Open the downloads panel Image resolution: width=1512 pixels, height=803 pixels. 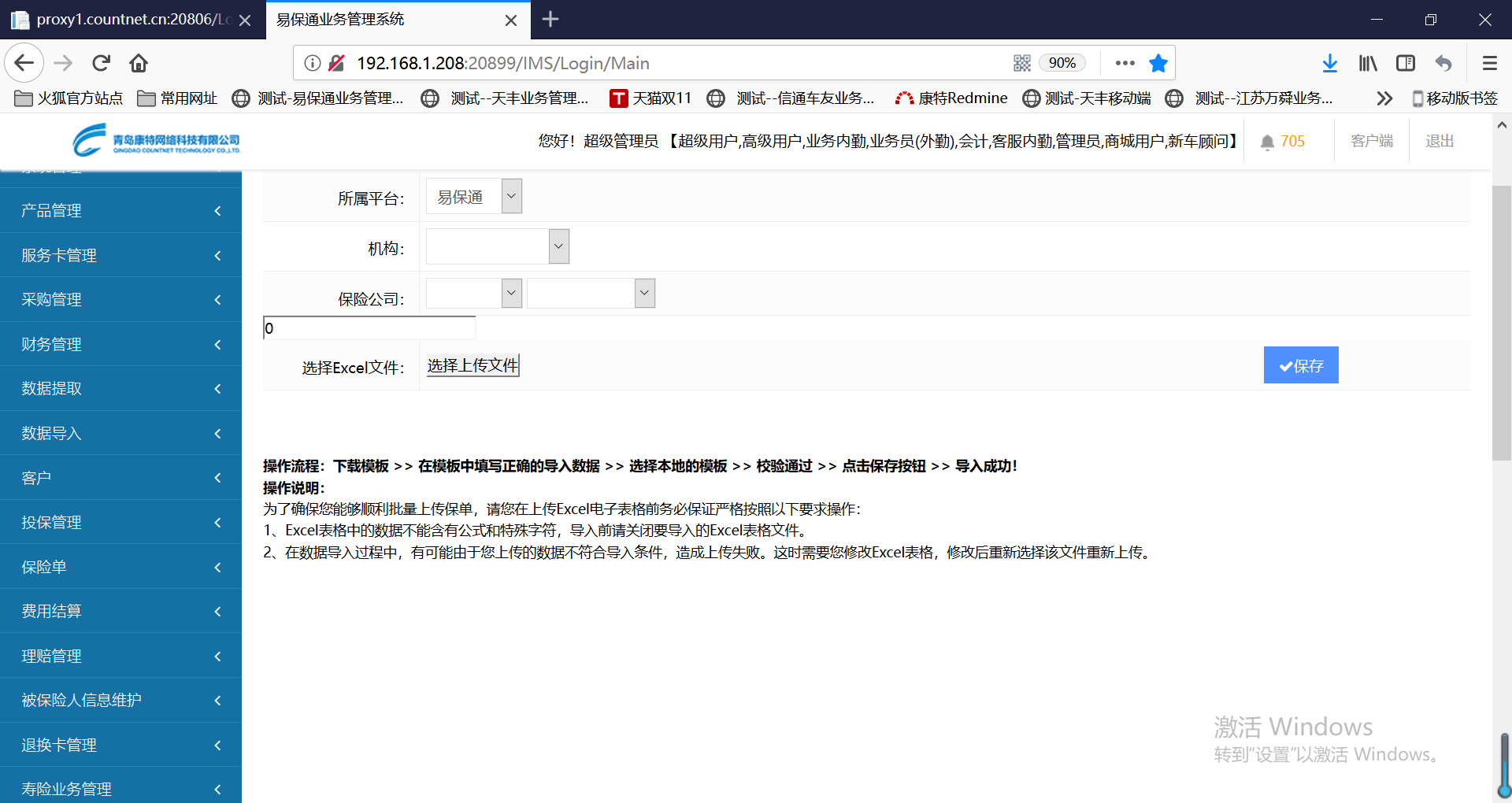point(1330,63)
